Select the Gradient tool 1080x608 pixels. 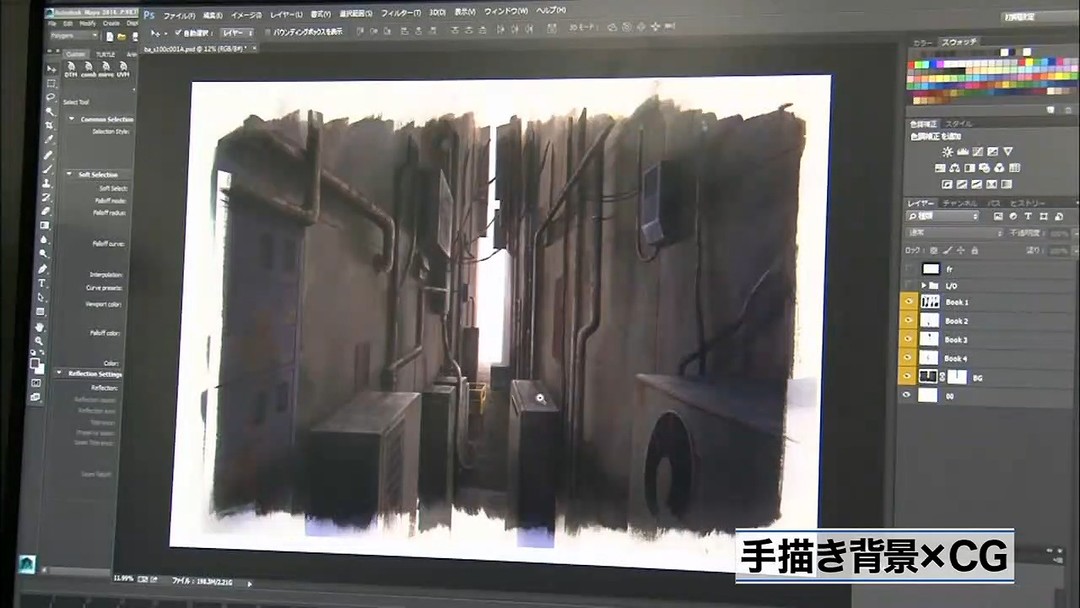(x=45, y=226)
